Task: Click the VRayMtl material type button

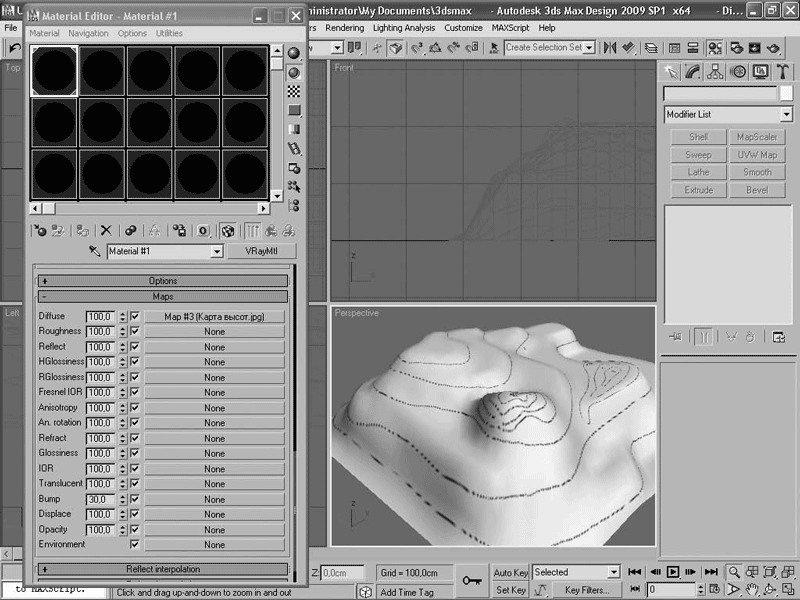Action: pyautogui.click(x=256, y=252)
